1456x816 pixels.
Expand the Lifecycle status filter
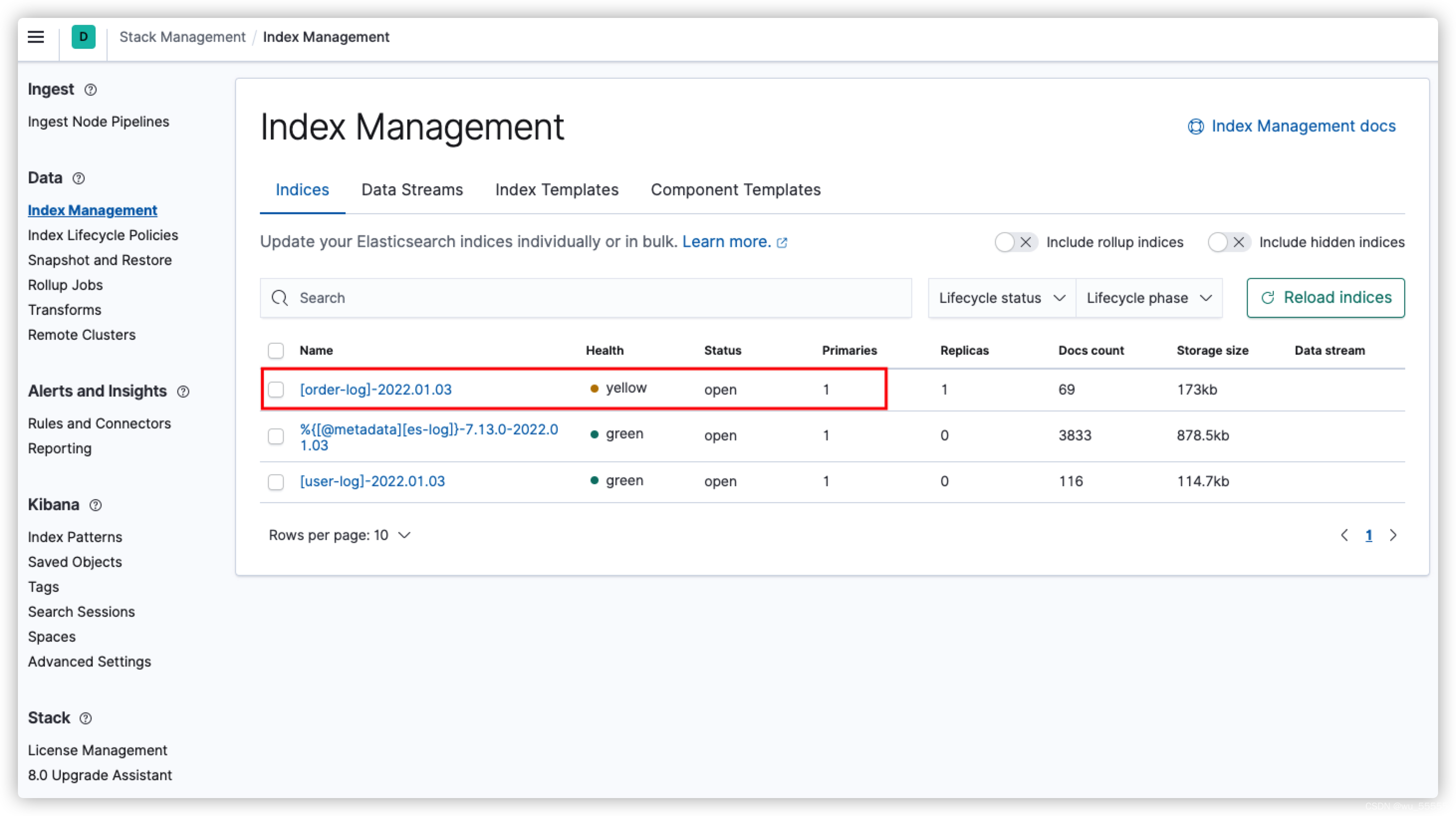tap(1001, 298)
